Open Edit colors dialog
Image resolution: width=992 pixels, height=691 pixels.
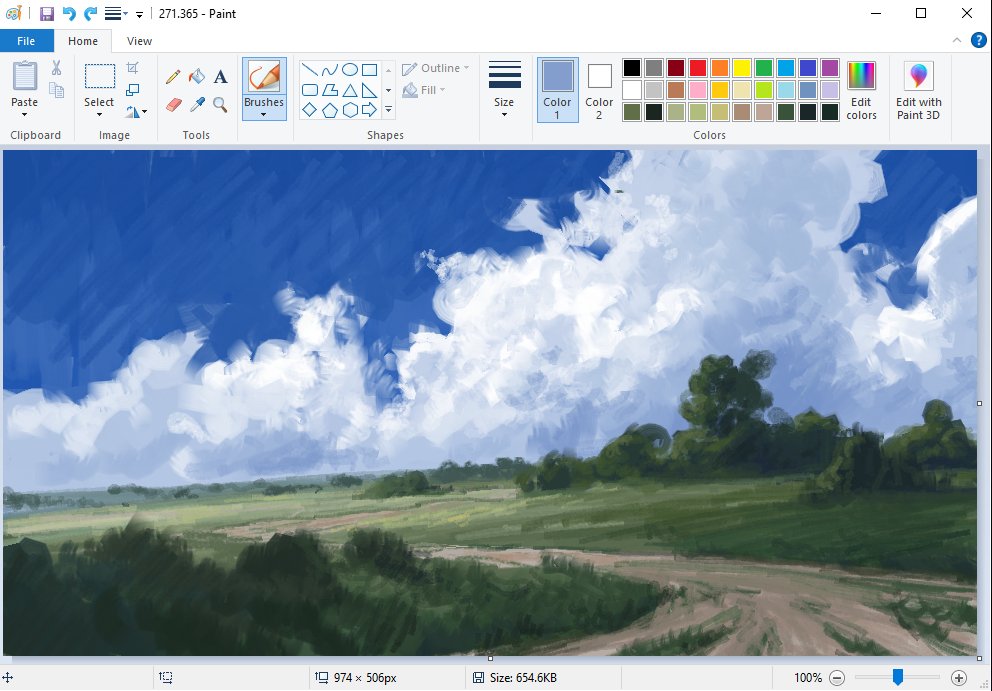click(861, 90)
